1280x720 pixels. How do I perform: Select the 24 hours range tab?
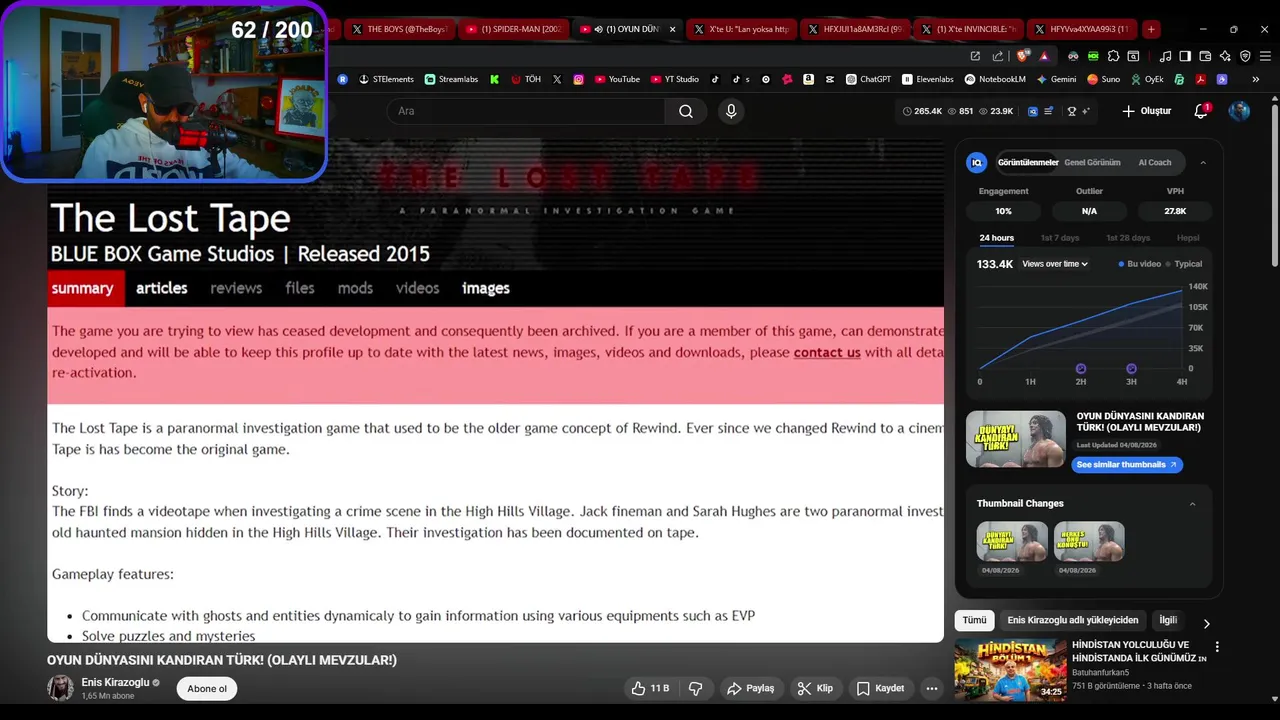pos(996,238)
